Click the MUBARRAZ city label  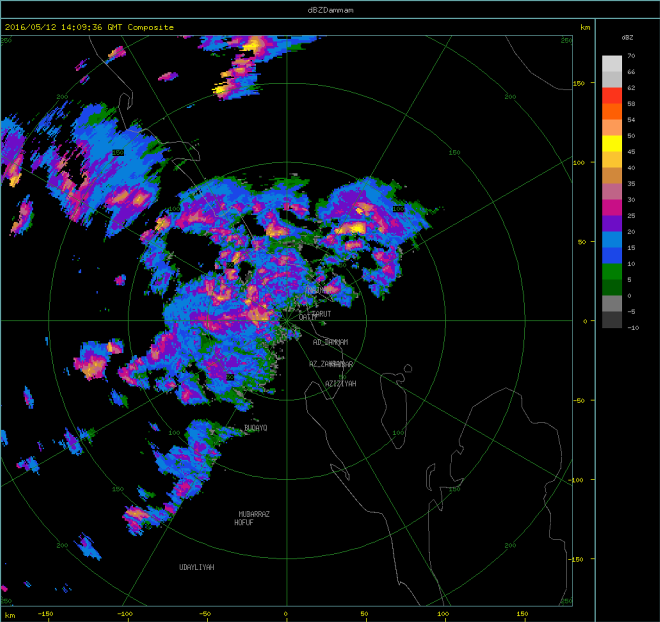pos(254,514)
